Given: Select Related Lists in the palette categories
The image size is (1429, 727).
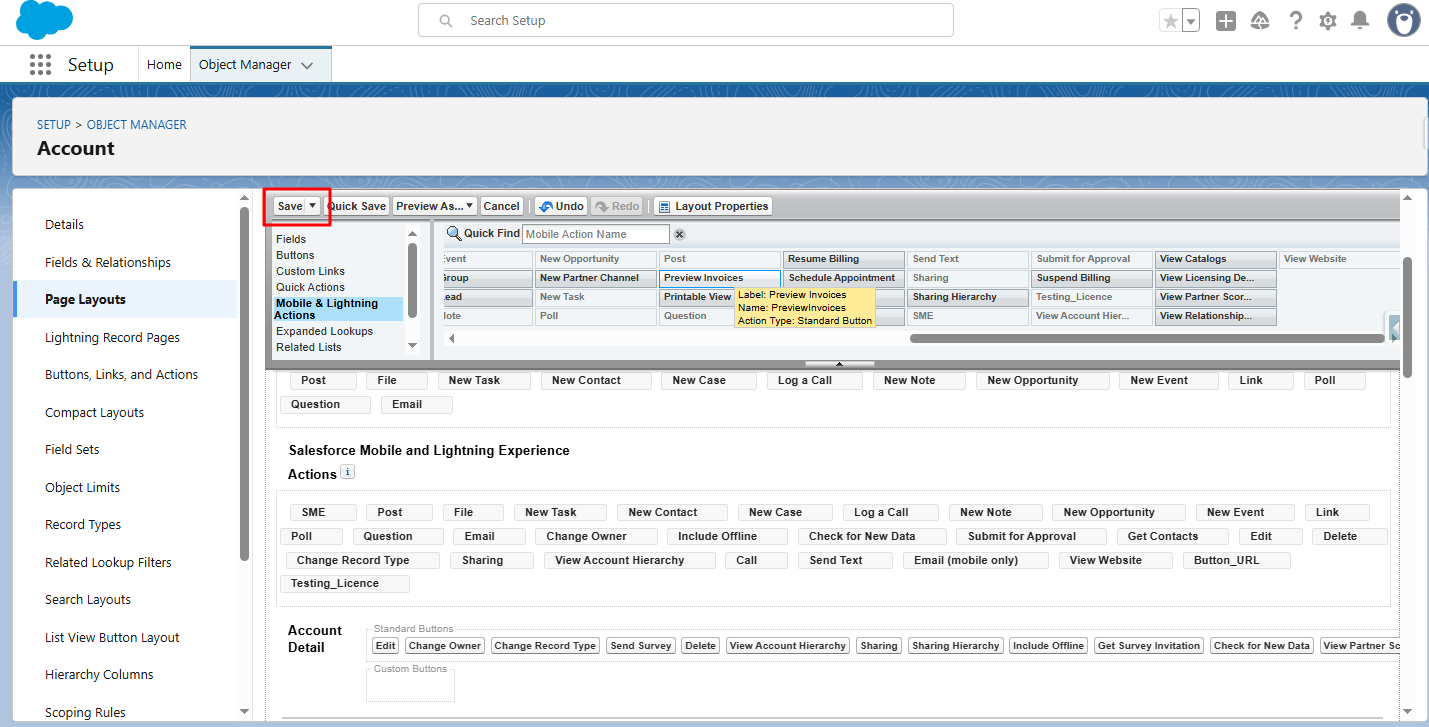Looking at the screenshot, I should point(308,347).
